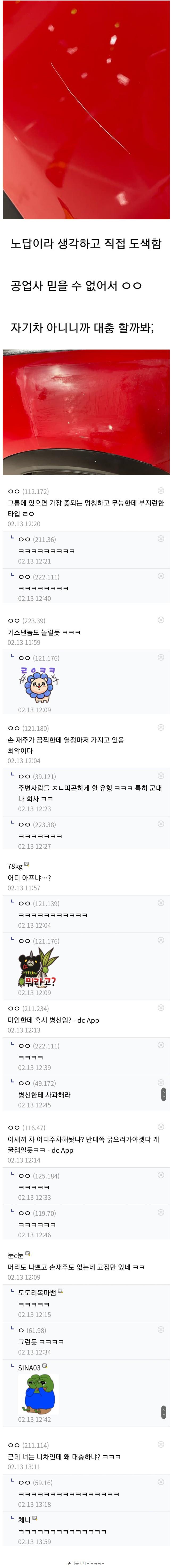
Task: Remove the reply posted 02.13 12:40
Action: [x=161, y=576]
